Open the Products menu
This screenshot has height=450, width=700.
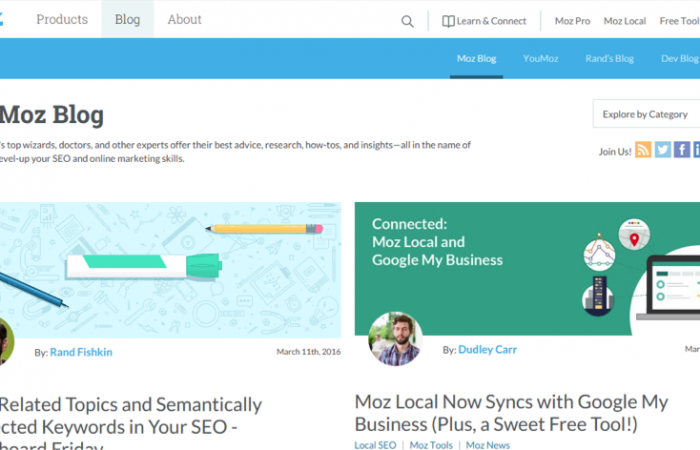click(62, 19)
